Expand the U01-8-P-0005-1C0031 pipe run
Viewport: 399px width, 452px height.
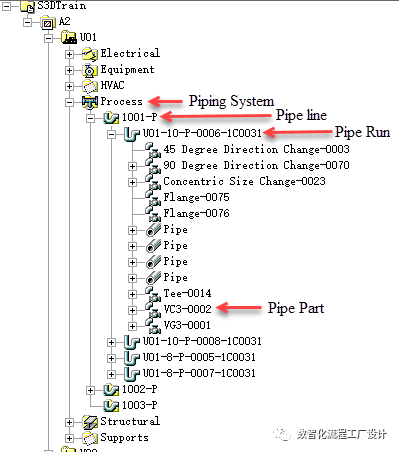[111, 358]
